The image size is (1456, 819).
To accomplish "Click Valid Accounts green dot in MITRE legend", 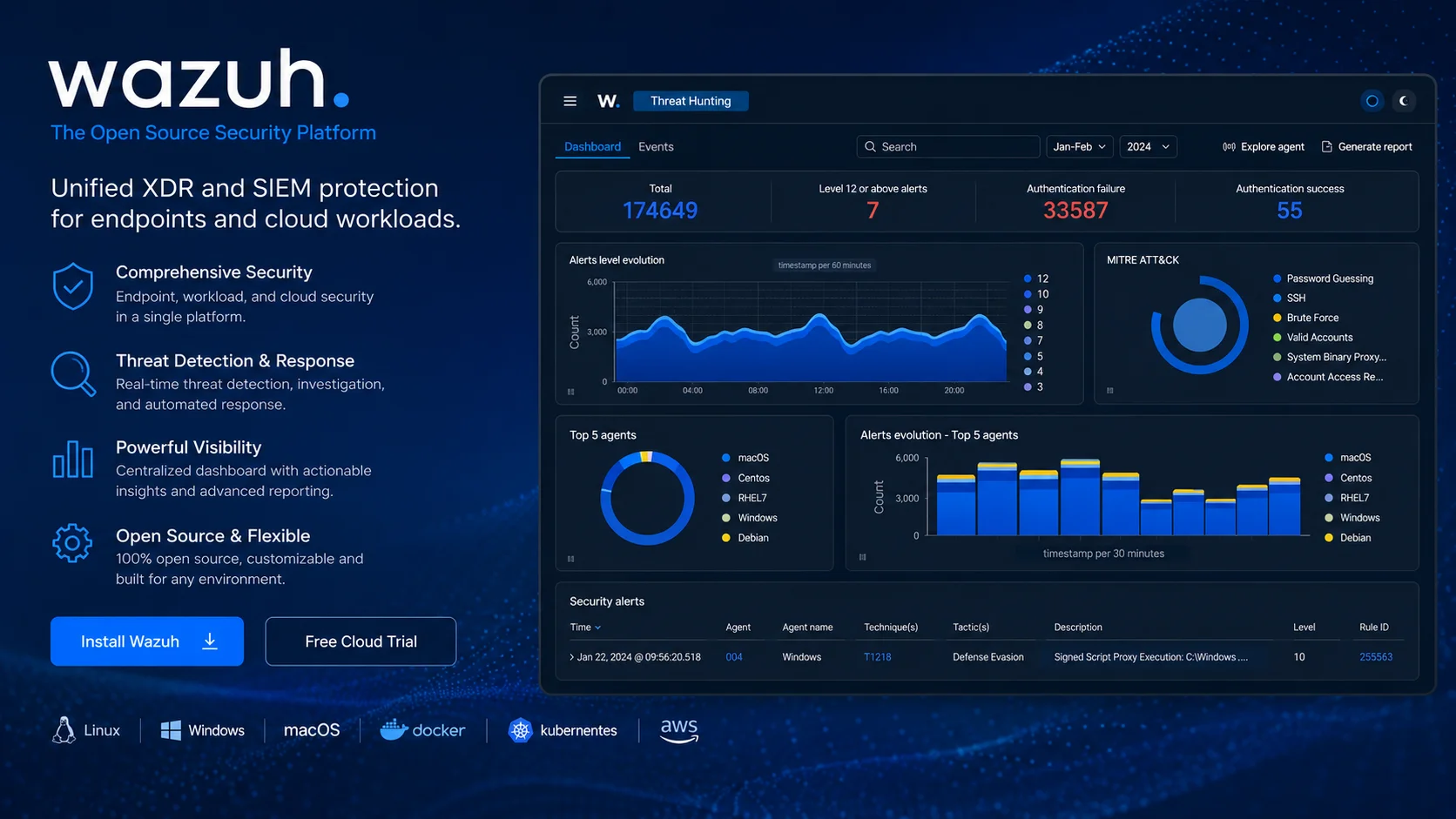I will coord(1277,338).
